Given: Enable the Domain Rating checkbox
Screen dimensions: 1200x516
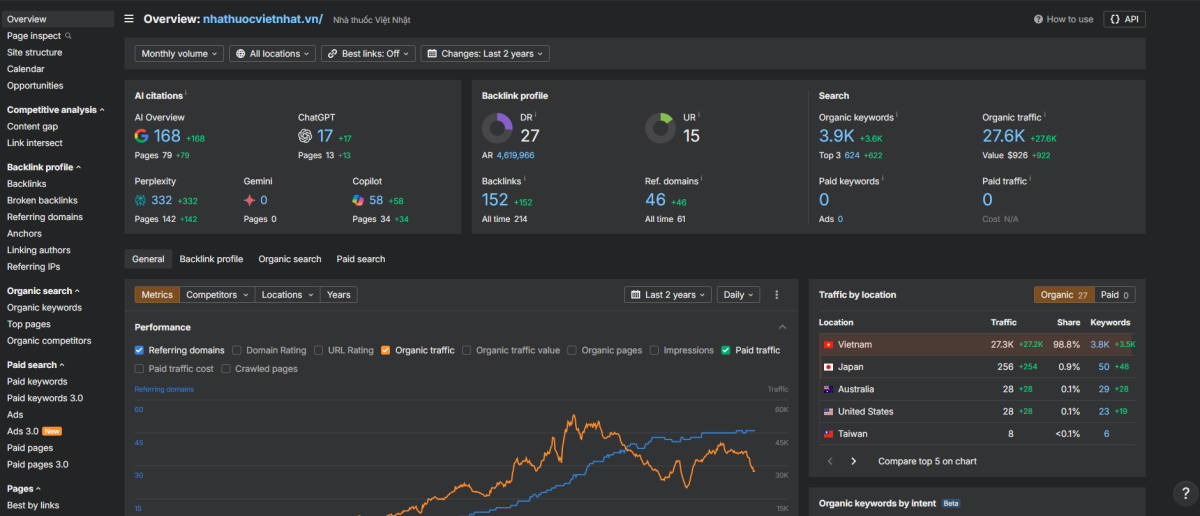Looking at the screenshot, I should pos(237,350).
